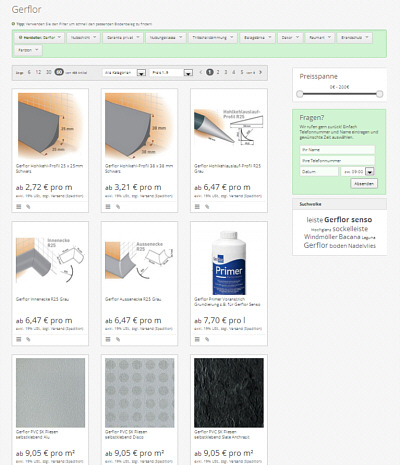Open the Hersteller: Gerflor filter dropdown
The height and width of the screenshot is (465, 400).
(x=39, y=38)
